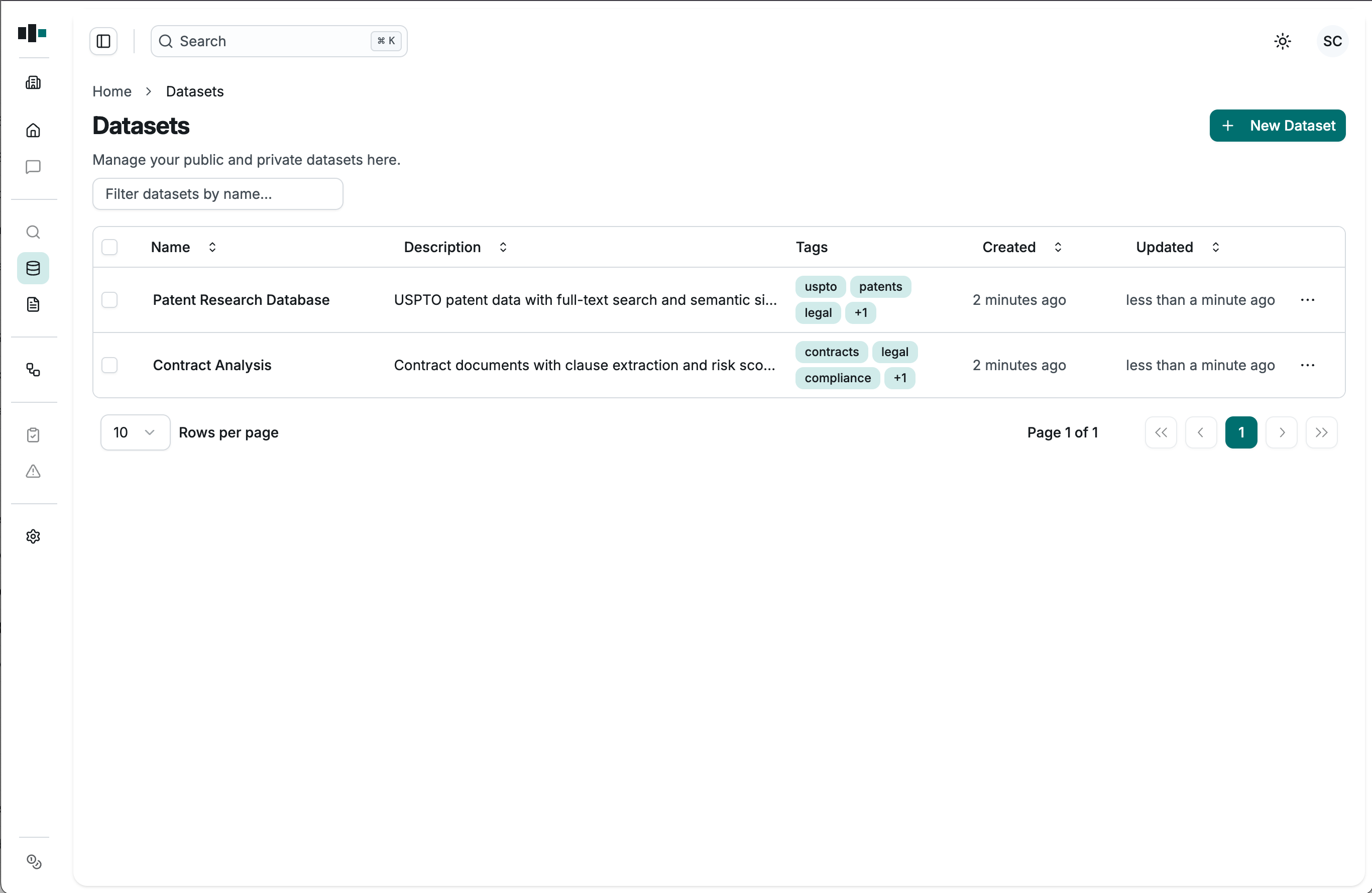Collapse the sidebar with panel toggle

coord(103,41)
